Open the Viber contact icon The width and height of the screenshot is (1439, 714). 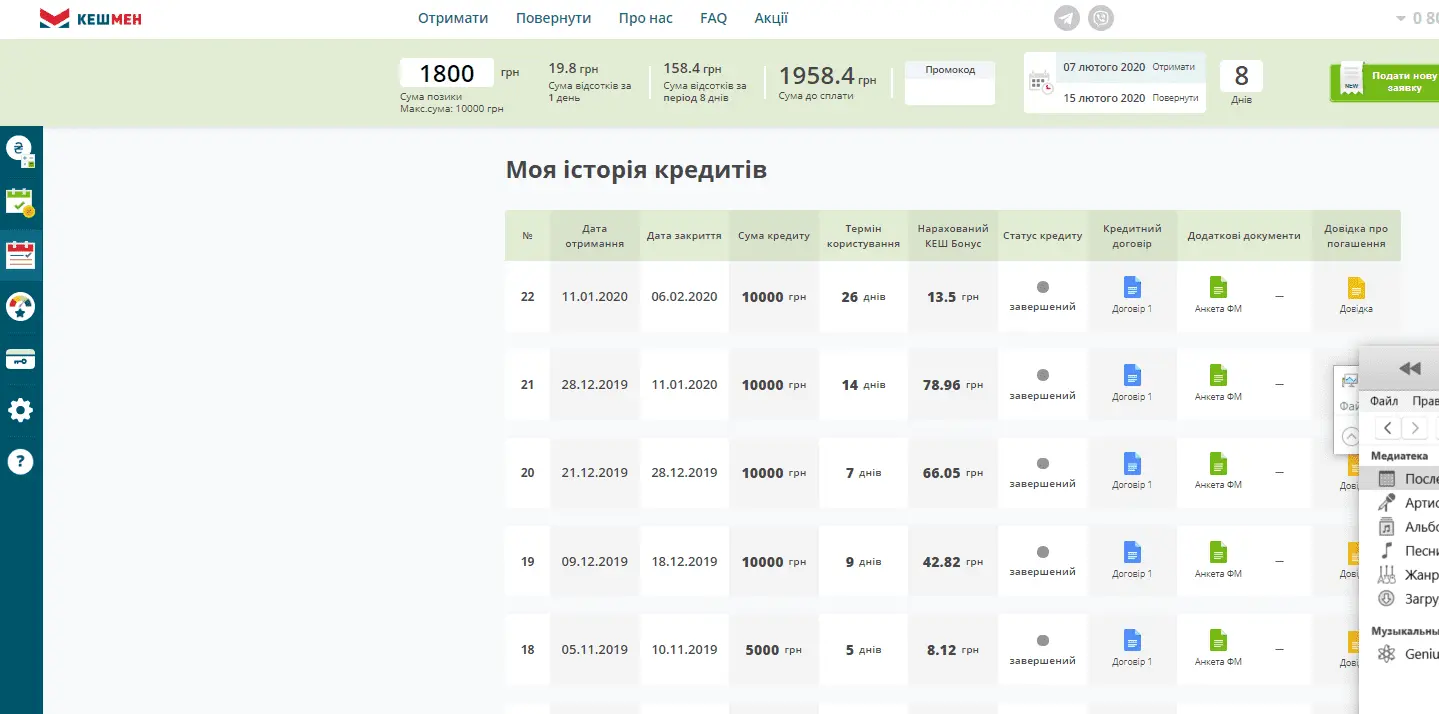tap(1101, 18)
